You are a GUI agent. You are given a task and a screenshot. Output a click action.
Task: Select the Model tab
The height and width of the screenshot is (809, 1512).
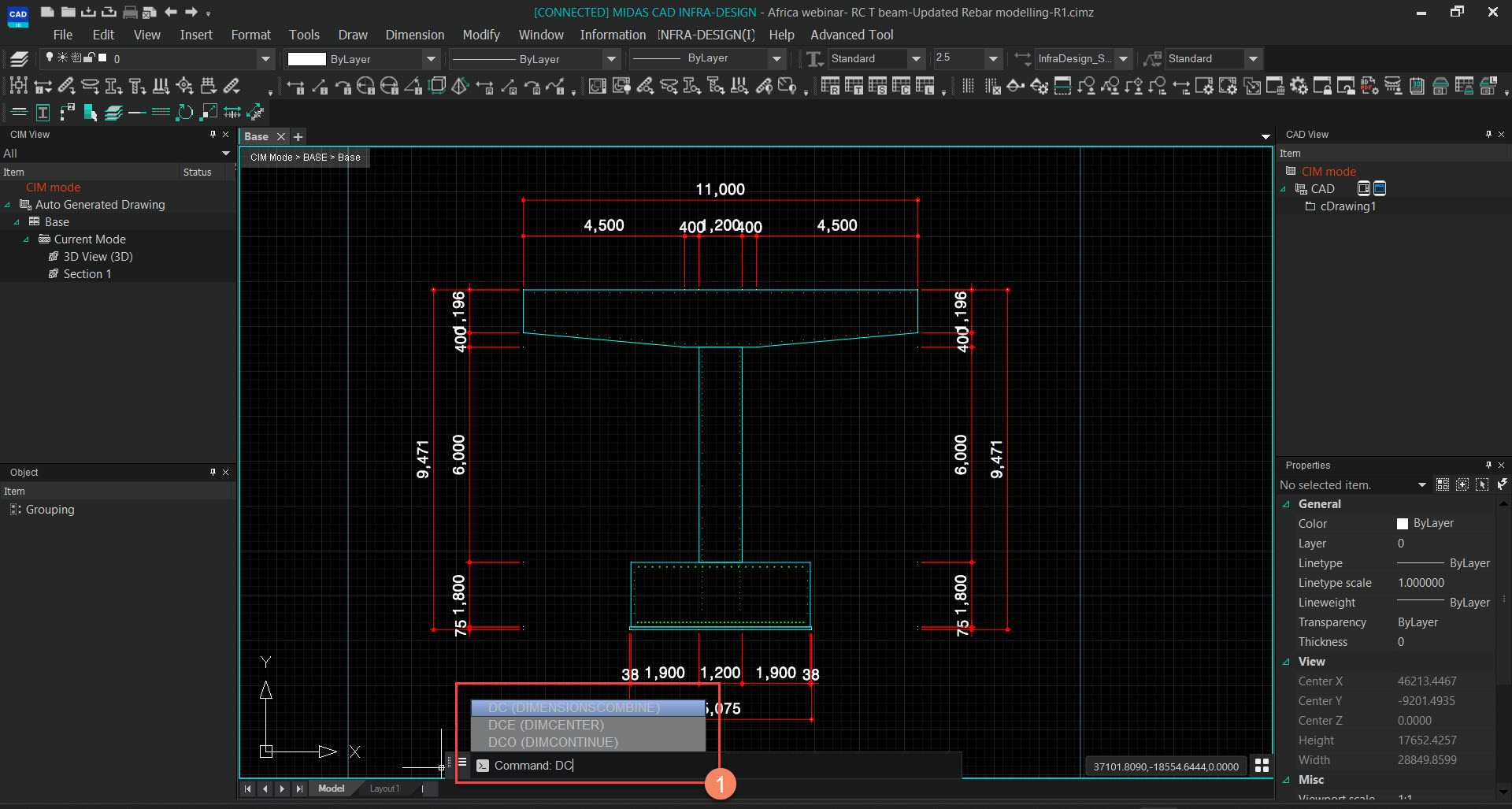pos(331,789)
